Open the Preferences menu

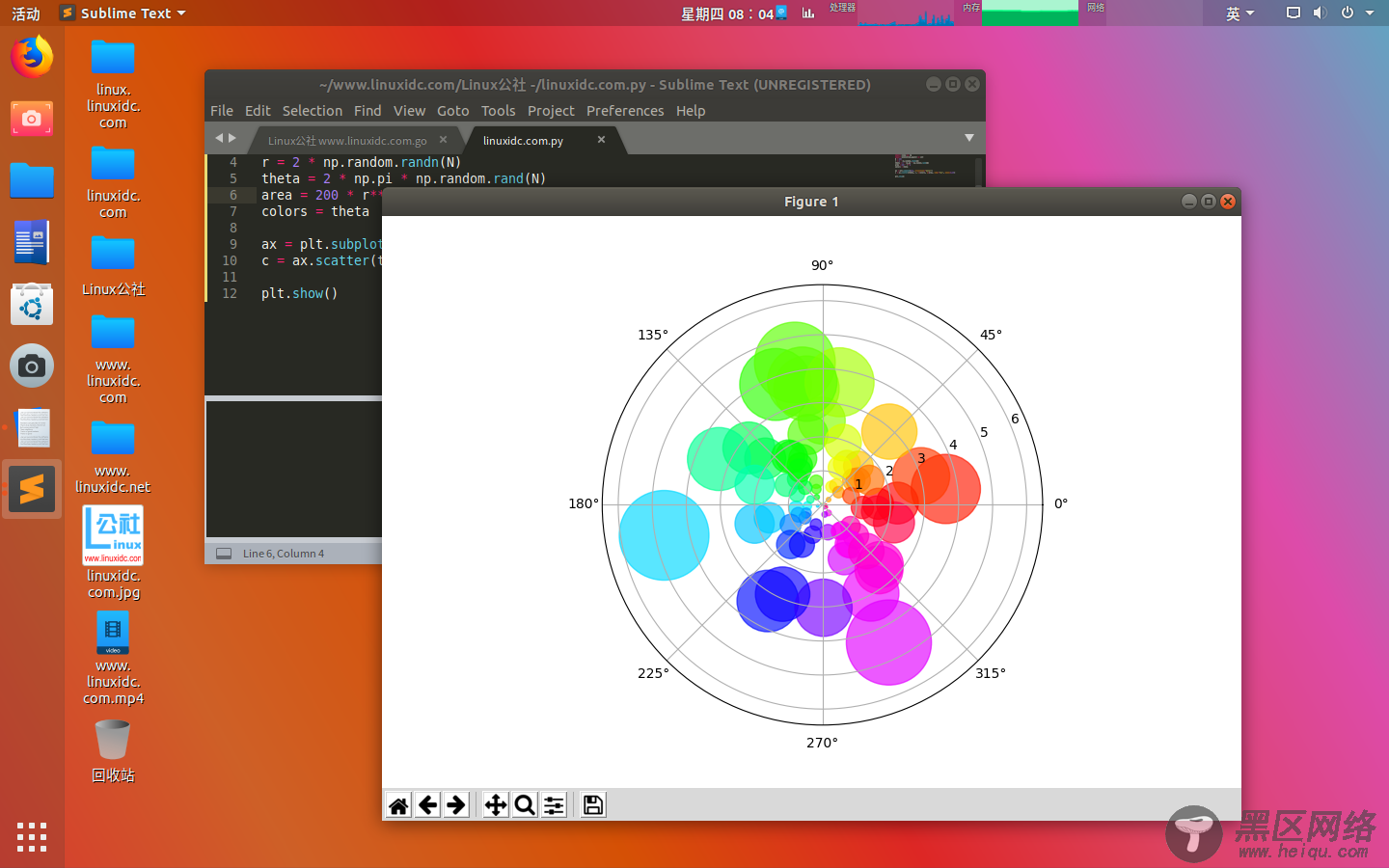point(625,111)
